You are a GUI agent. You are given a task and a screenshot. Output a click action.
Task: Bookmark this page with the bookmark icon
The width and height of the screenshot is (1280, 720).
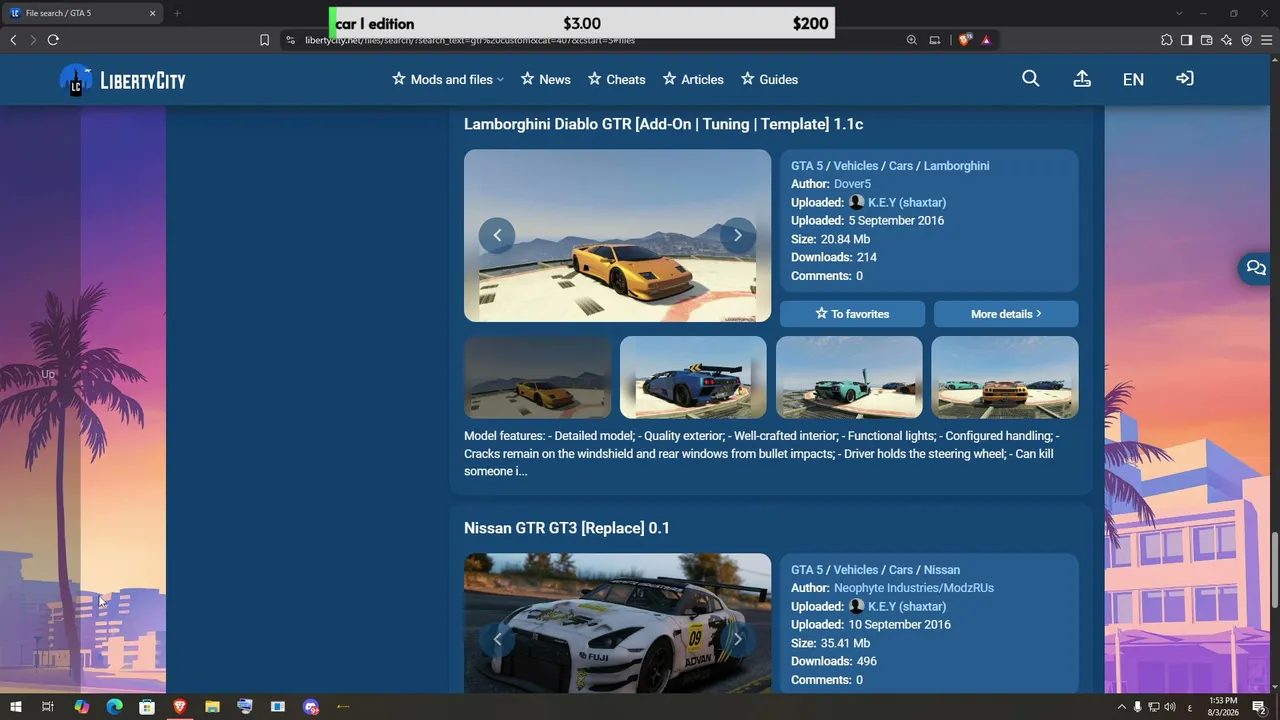264,40
